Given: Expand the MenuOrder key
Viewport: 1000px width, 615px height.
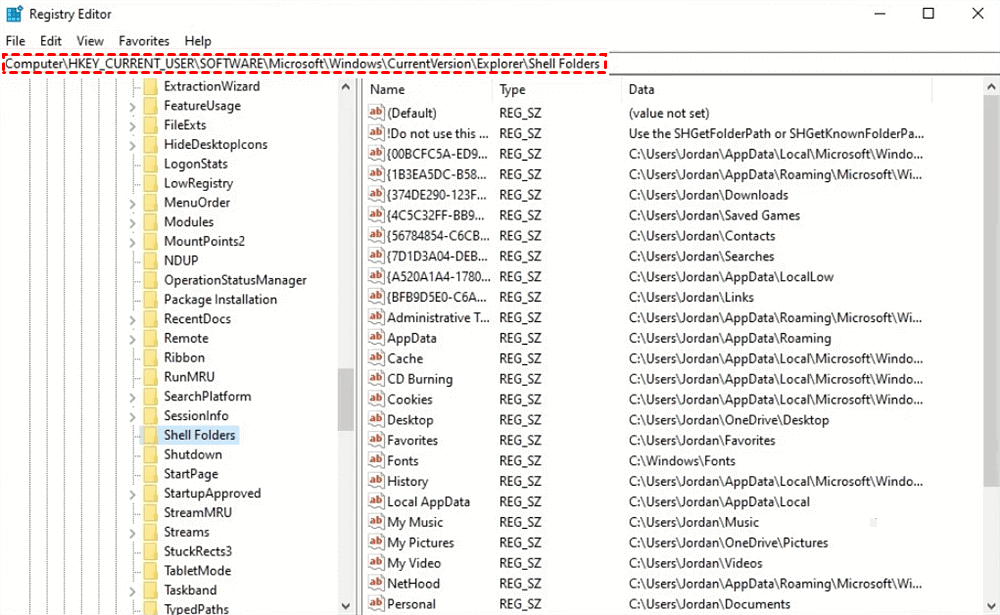Looking at the screenshot, I should click(132, 204).
